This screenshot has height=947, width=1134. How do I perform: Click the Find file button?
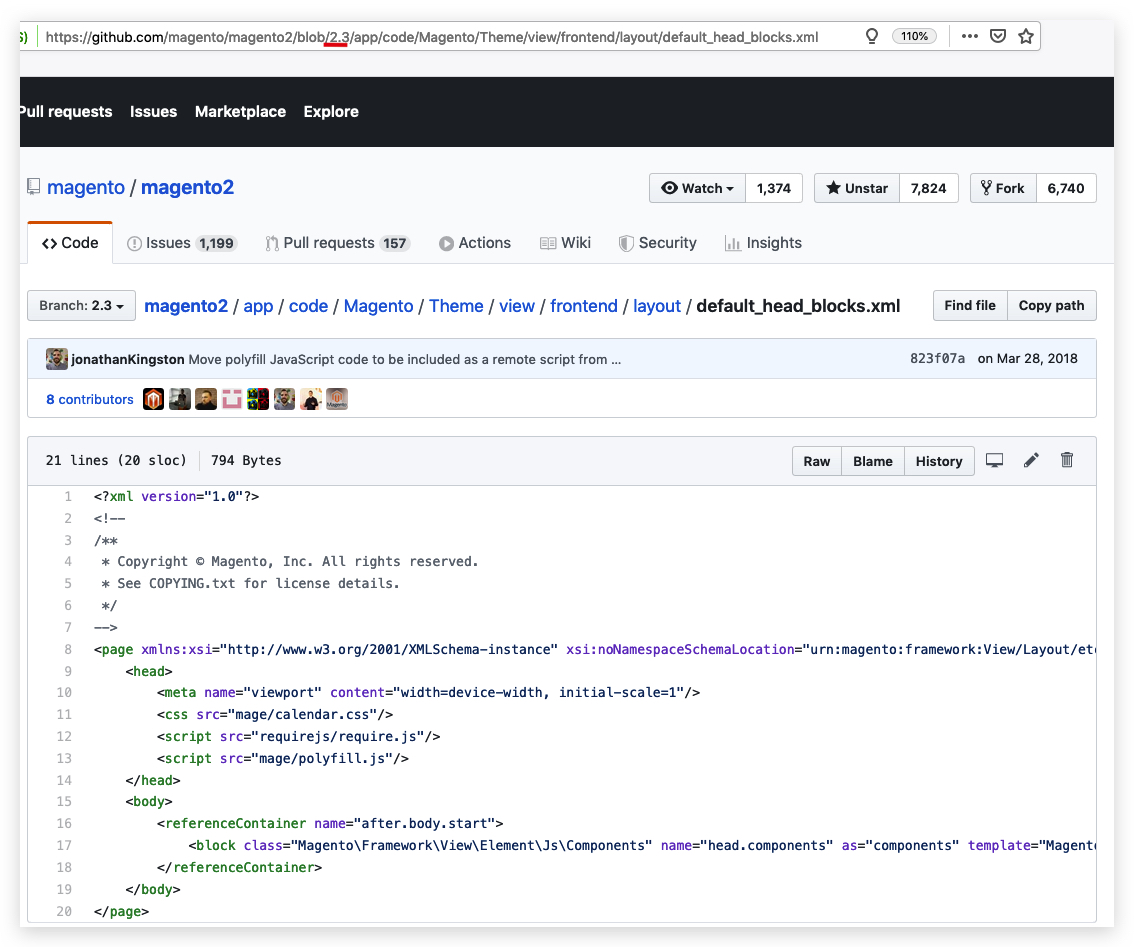point(970,305)
